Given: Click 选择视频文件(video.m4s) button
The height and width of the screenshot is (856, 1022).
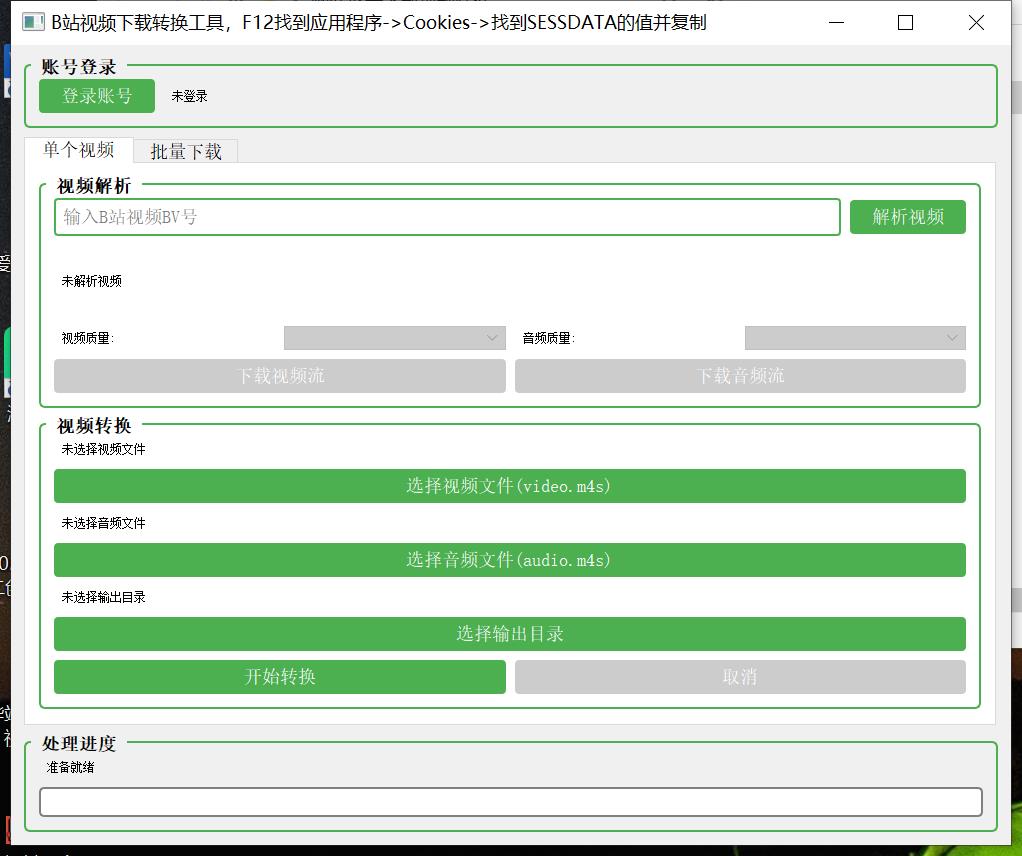Looking at the screenshot, I should (x=510, y=486).
